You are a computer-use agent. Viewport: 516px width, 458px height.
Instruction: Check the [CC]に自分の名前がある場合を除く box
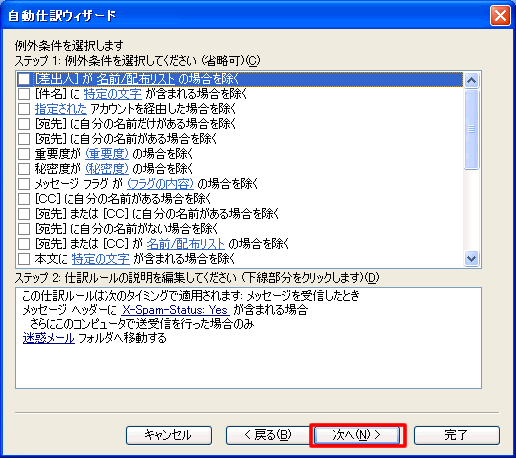pos(24,199)
